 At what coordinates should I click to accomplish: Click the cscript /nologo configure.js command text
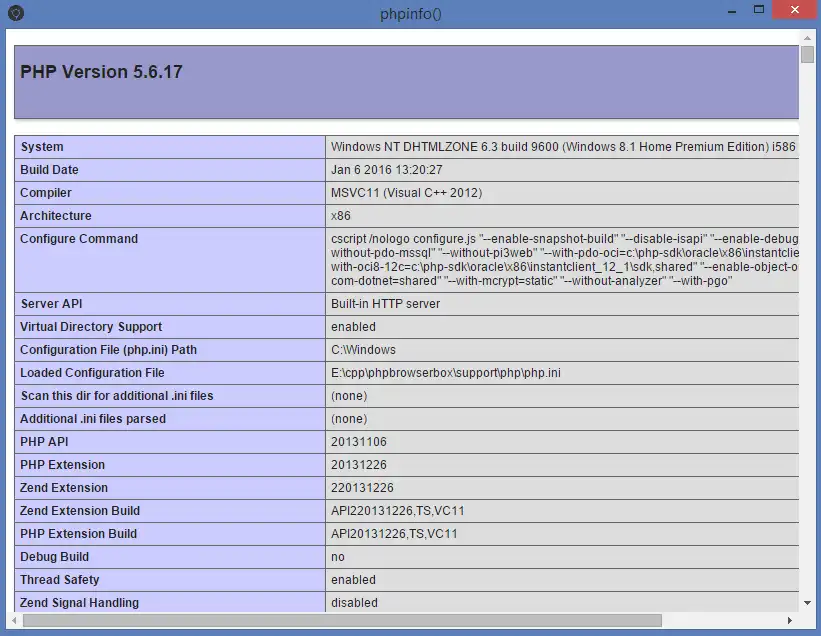(x=564, y=260)
